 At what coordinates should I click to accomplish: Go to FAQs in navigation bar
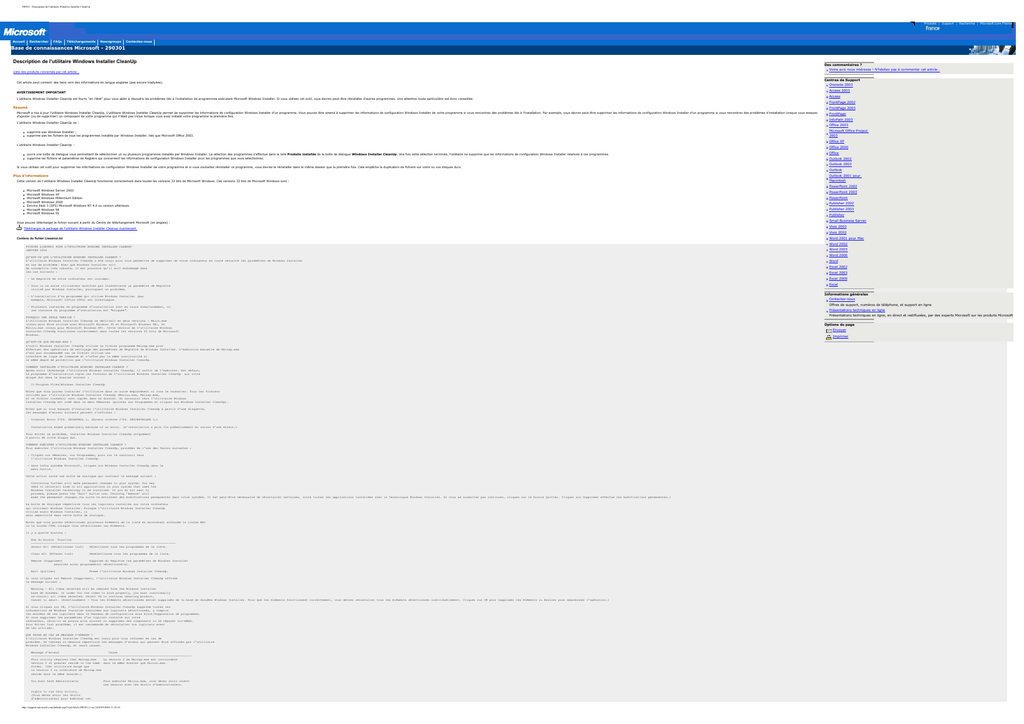[x=57, y=42]
